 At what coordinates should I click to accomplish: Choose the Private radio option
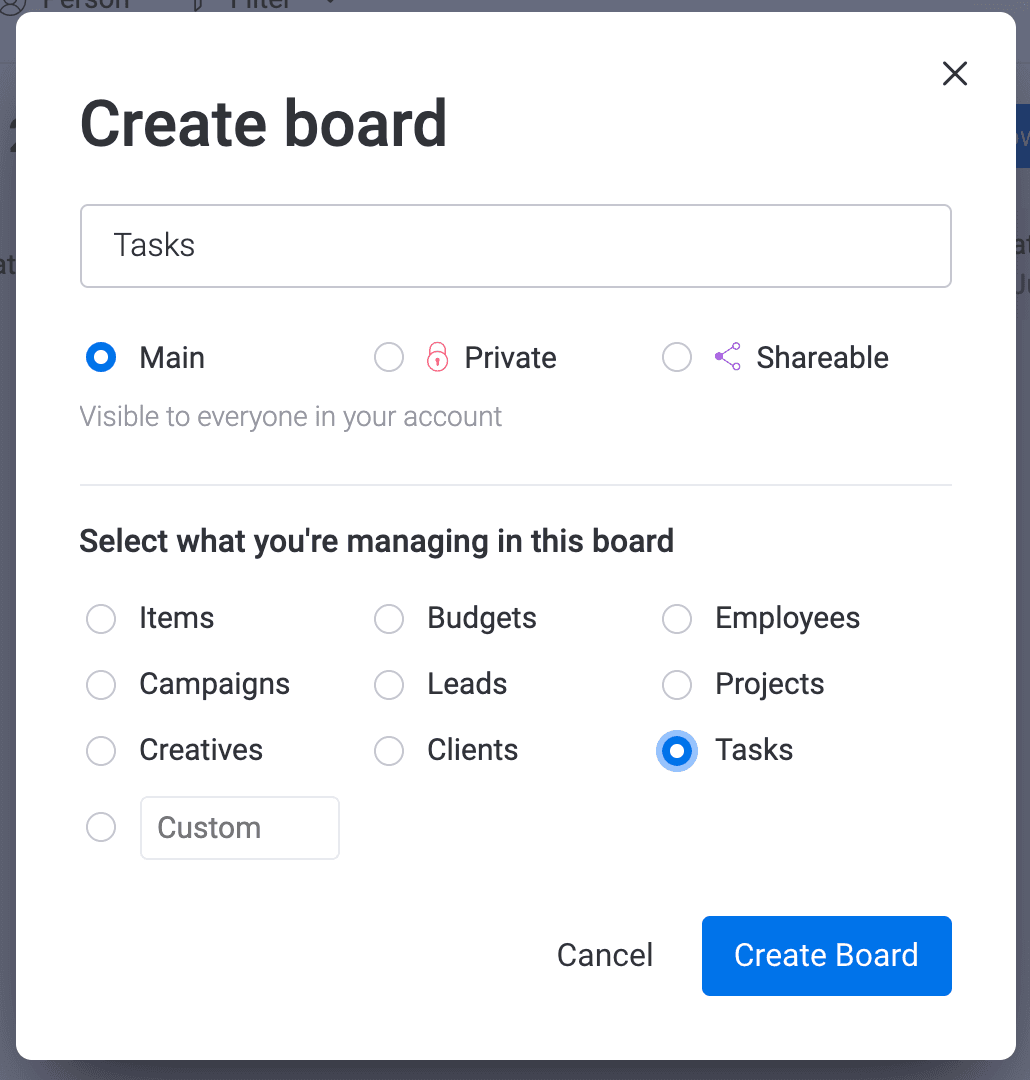point(389,357)
